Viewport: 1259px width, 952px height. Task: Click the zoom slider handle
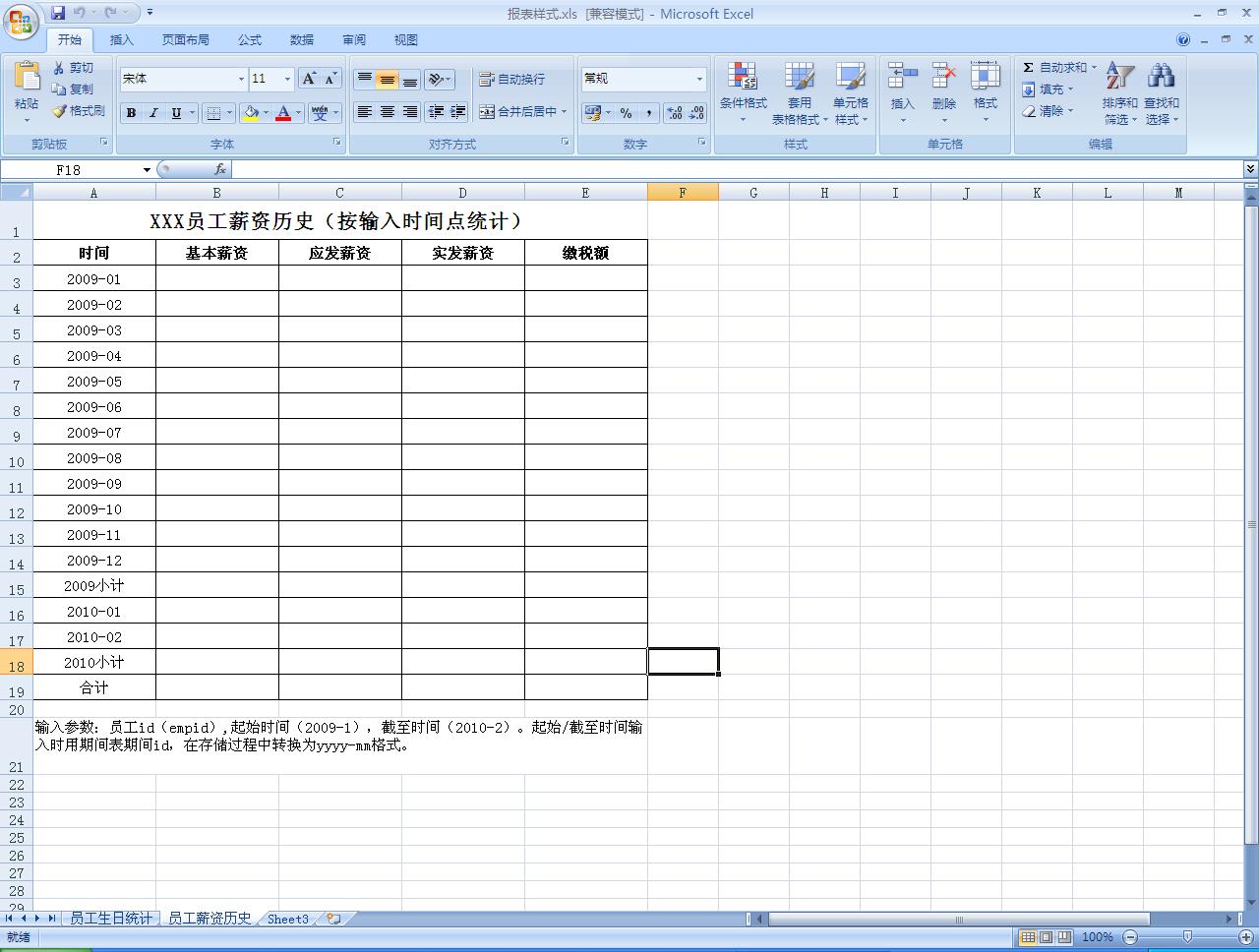1188,937
